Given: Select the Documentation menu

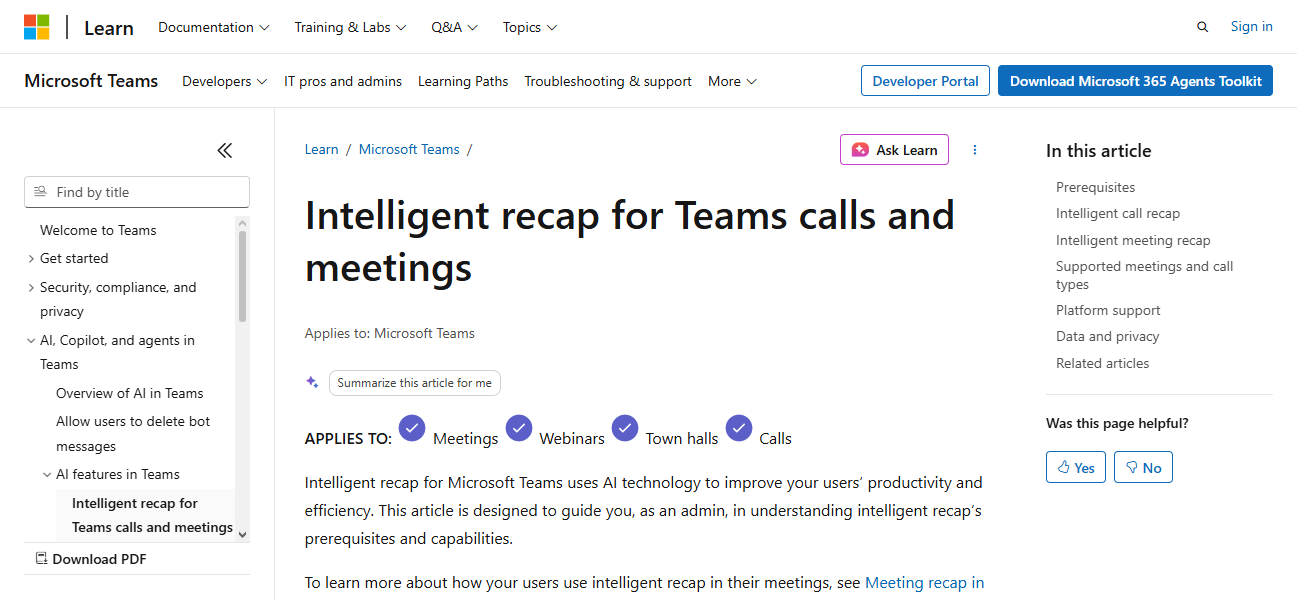Looking at the screenshot, I should (x=212, y=27).
